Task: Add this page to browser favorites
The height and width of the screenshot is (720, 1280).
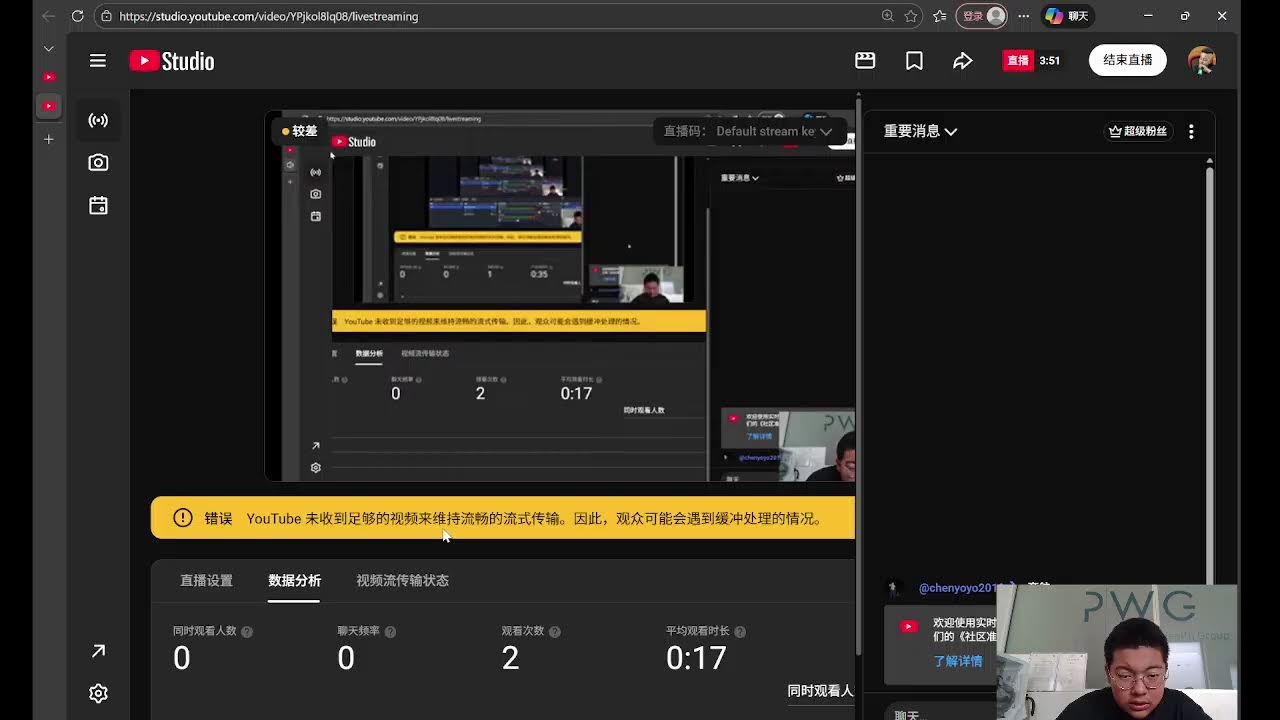Action: click(911, 16)
